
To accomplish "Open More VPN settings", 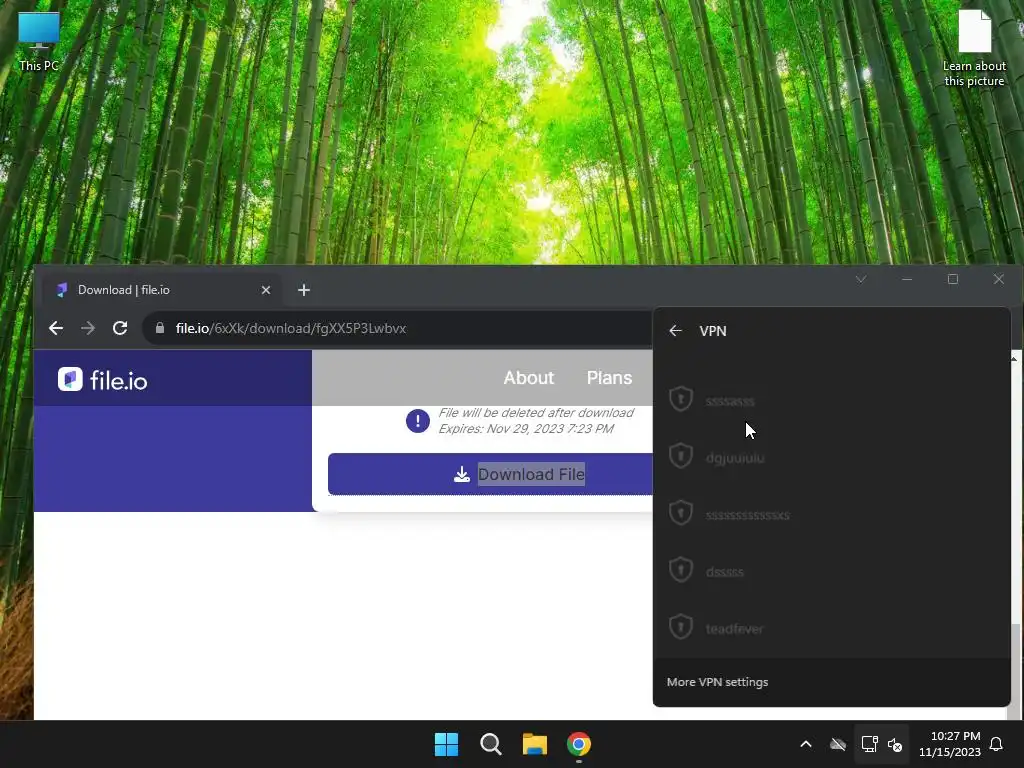I will pos(717,682).
